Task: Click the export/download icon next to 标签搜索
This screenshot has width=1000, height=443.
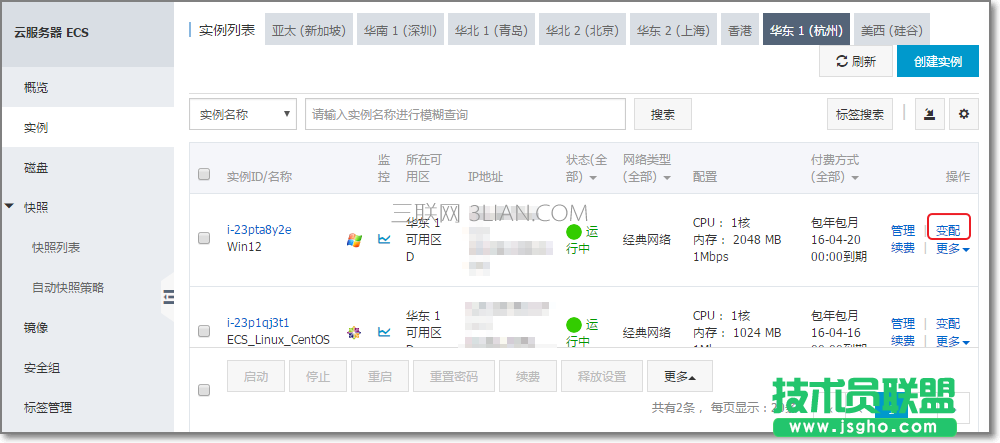Action: [x=929, y=115]
